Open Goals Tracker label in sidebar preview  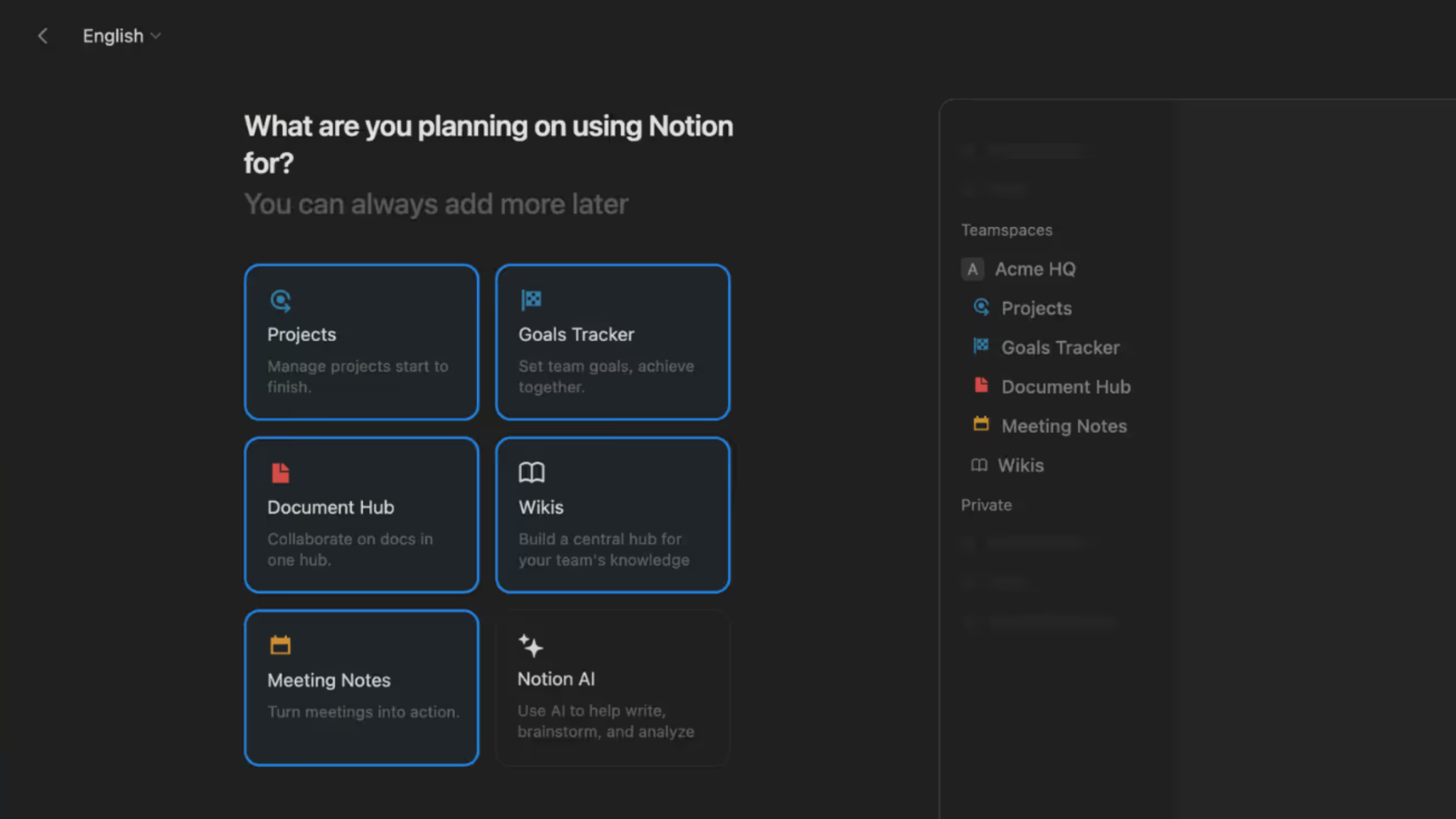pos(1060,348)
